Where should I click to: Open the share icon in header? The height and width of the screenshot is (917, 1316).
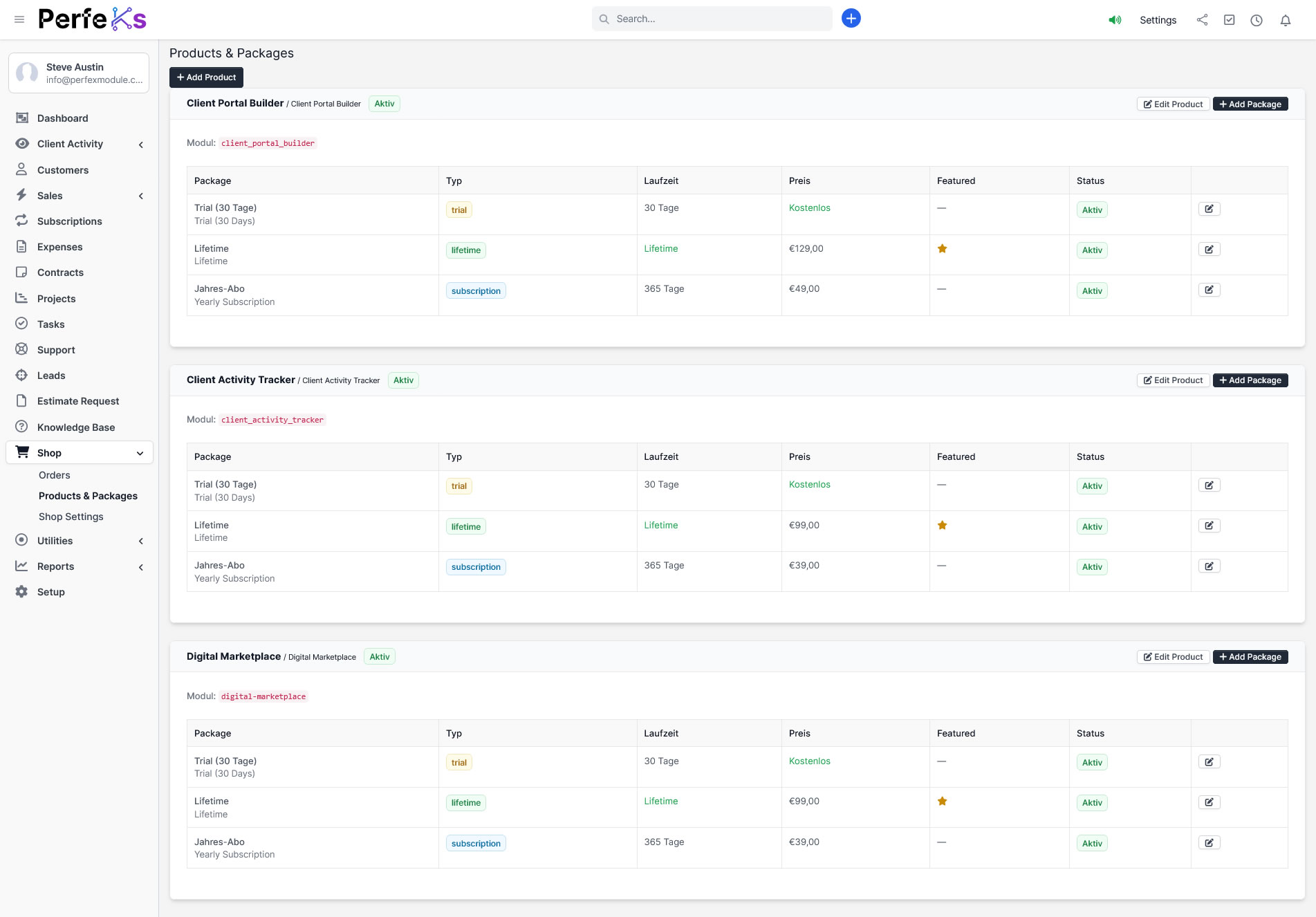pos(1202,20)
